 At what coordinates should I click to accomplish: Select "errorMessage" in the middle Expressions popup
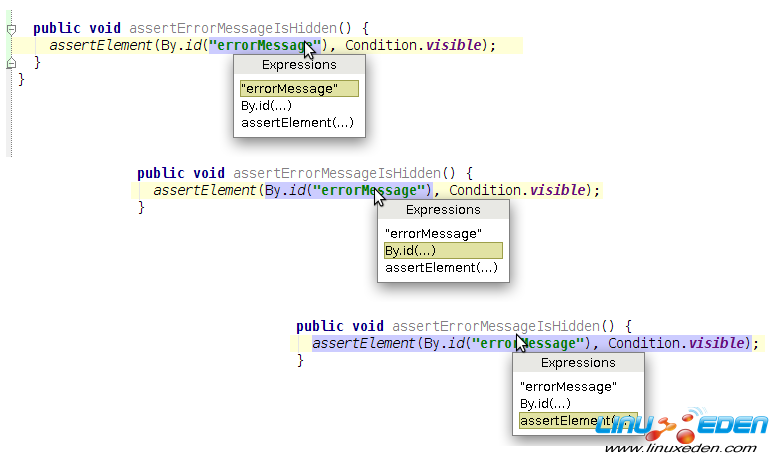click(x=432, y=233)
